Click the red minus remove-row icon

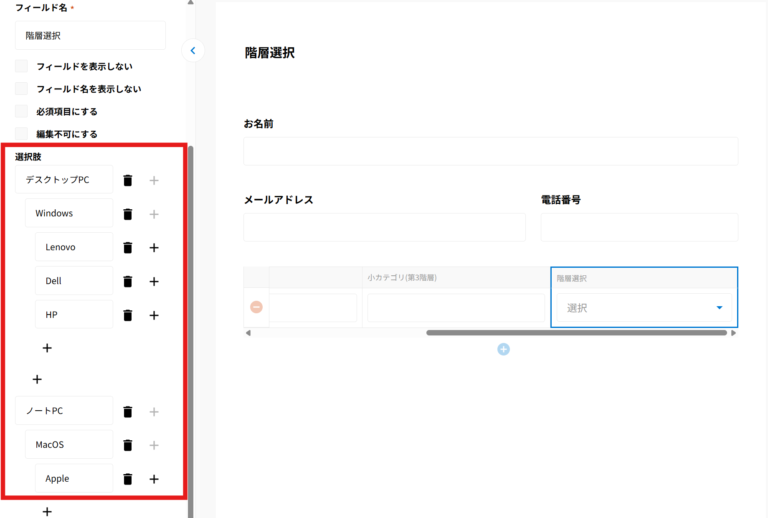256,307
